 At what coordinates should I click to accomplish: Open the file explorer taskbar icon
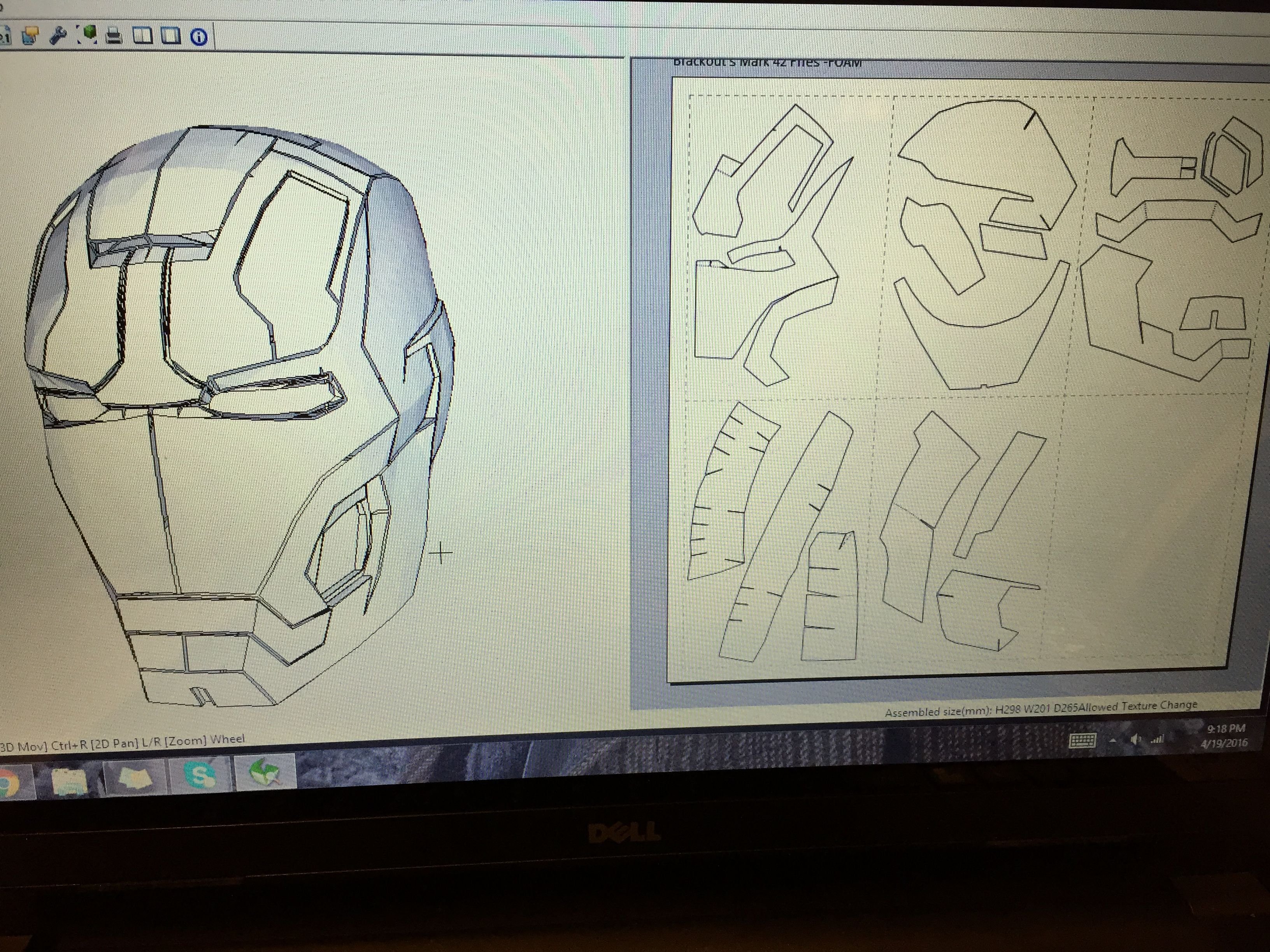(69, 781)
